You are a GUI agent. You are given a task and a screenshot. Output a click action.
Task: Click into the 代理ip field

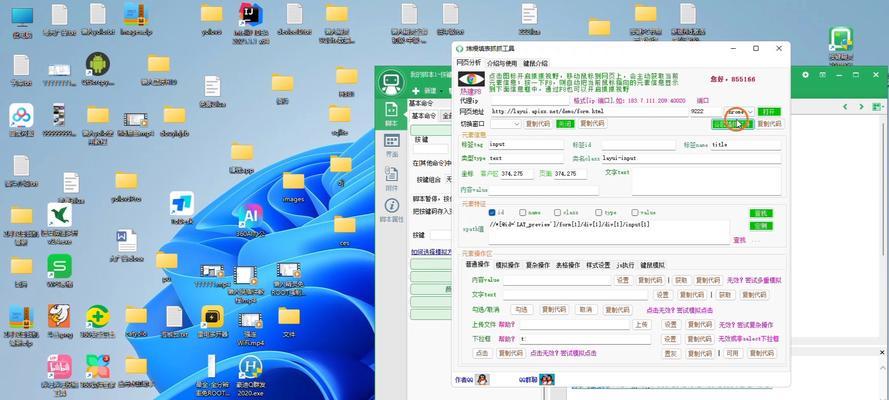(530, 100)
